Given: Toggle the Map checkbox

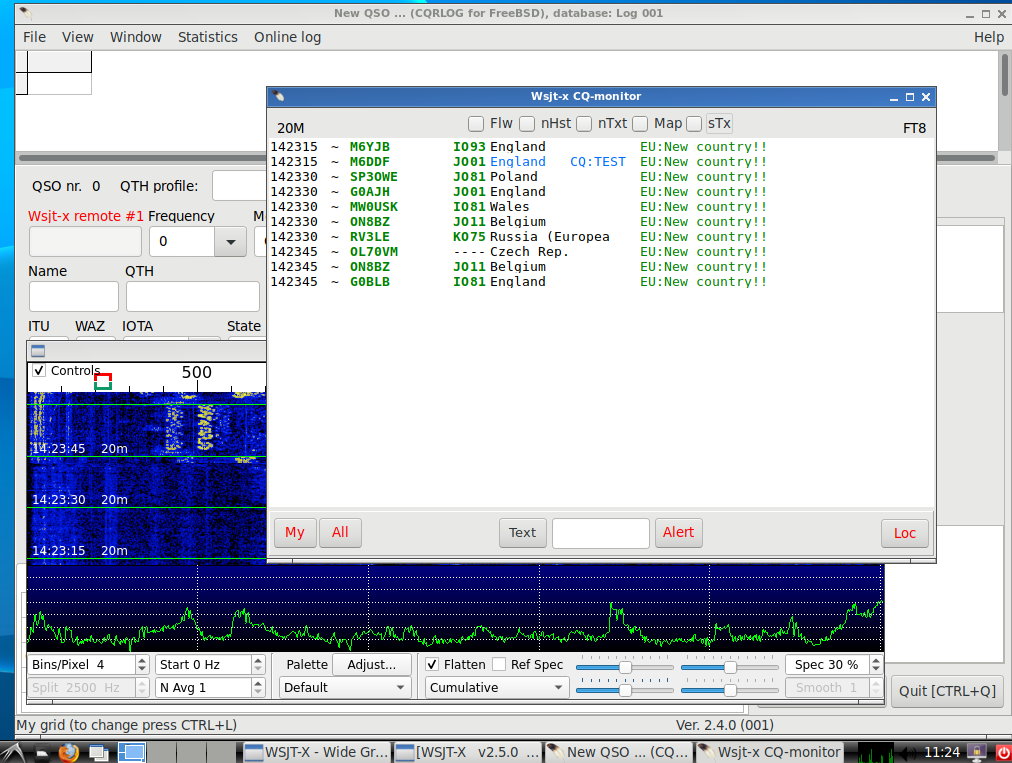Looking at the screenshot, I should pos(640,123).
